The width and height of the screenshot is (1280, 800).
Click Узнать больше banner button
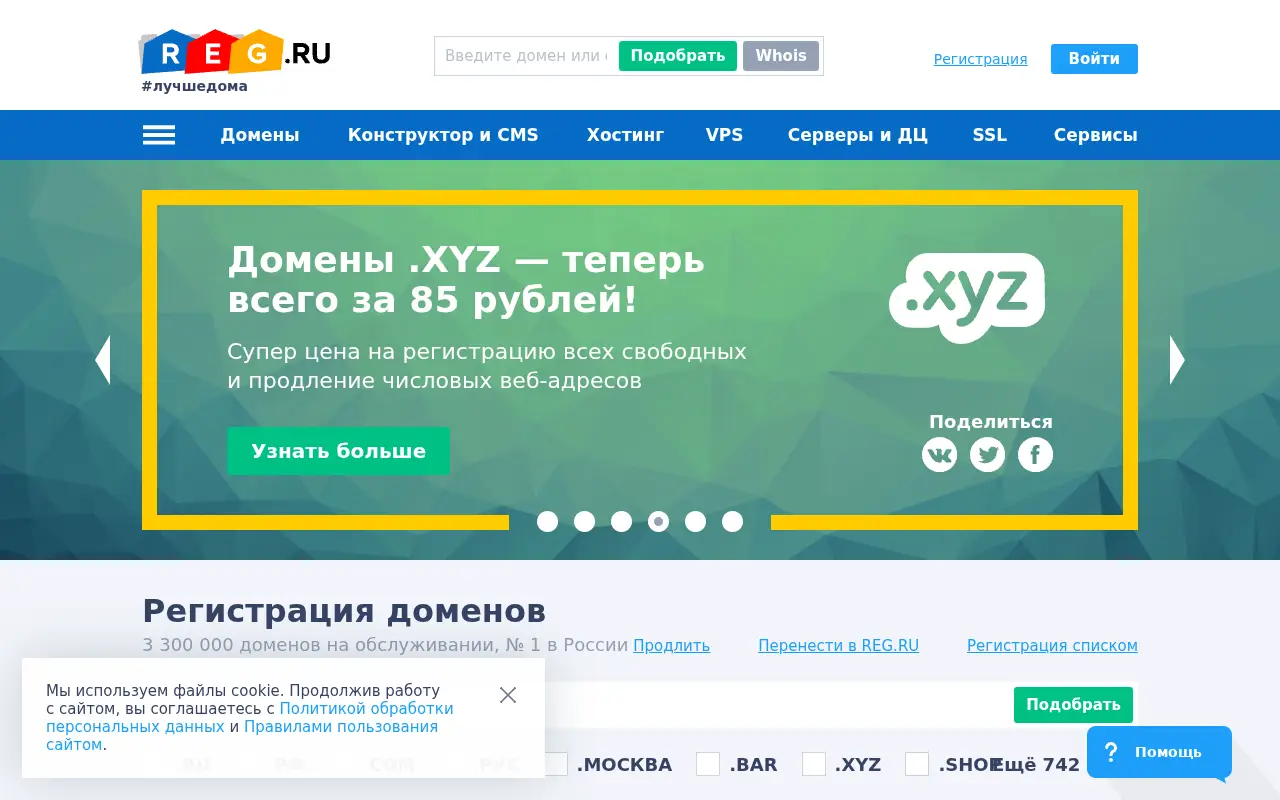[x=338, y=451]
